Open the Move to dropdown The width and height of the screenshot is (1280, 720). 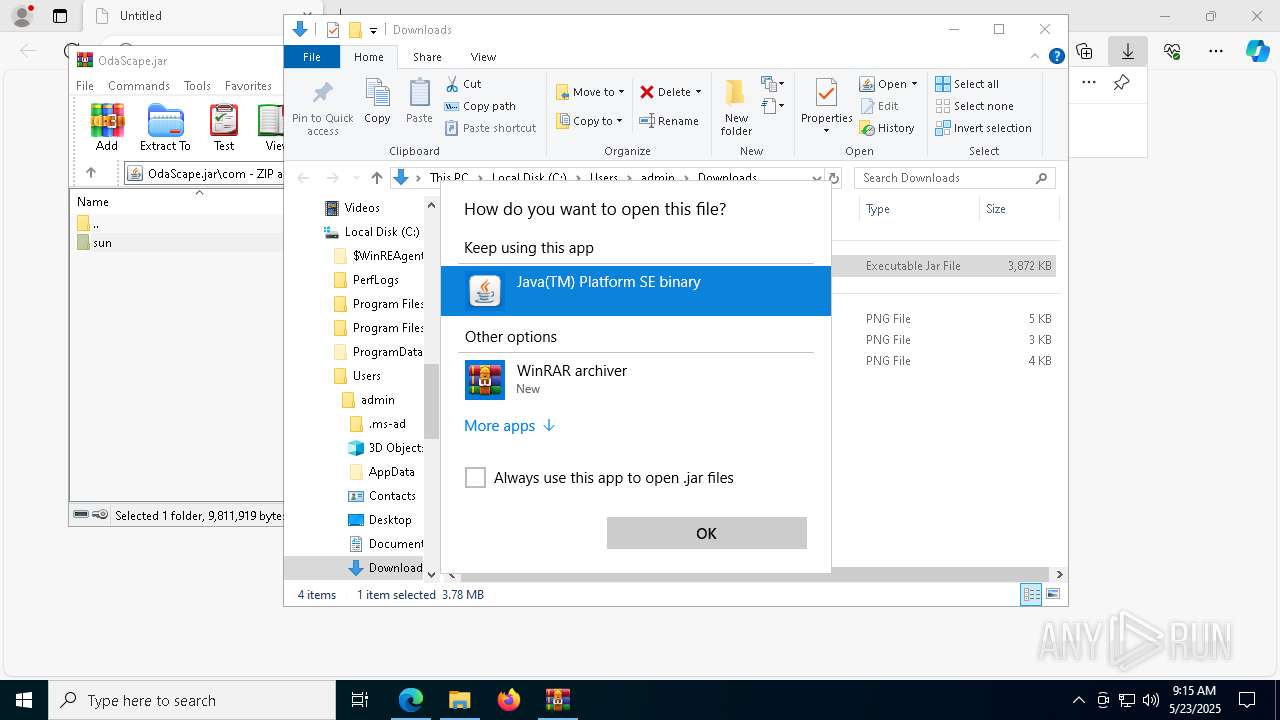[x=590, y=92]
